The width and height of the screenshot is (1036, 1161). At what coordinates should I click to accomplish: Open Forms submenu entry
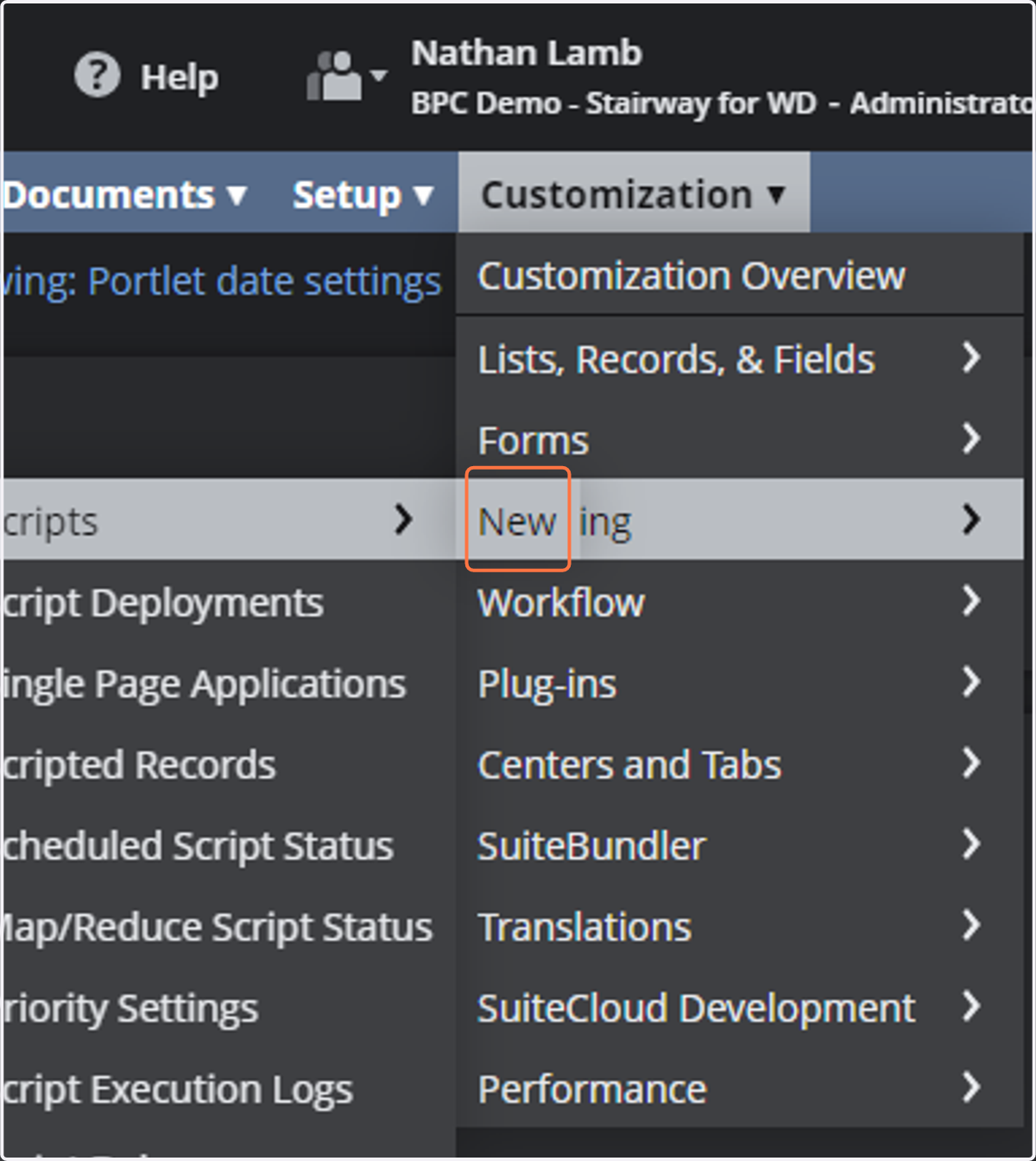(x=739, y=439)
